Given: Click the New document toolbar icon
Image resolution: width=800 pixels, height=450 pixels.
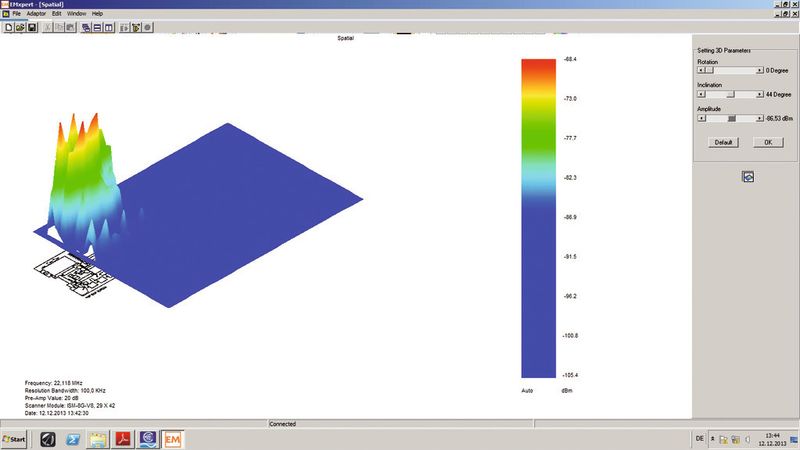Looking at the screenshot, I should coord(9,28).
